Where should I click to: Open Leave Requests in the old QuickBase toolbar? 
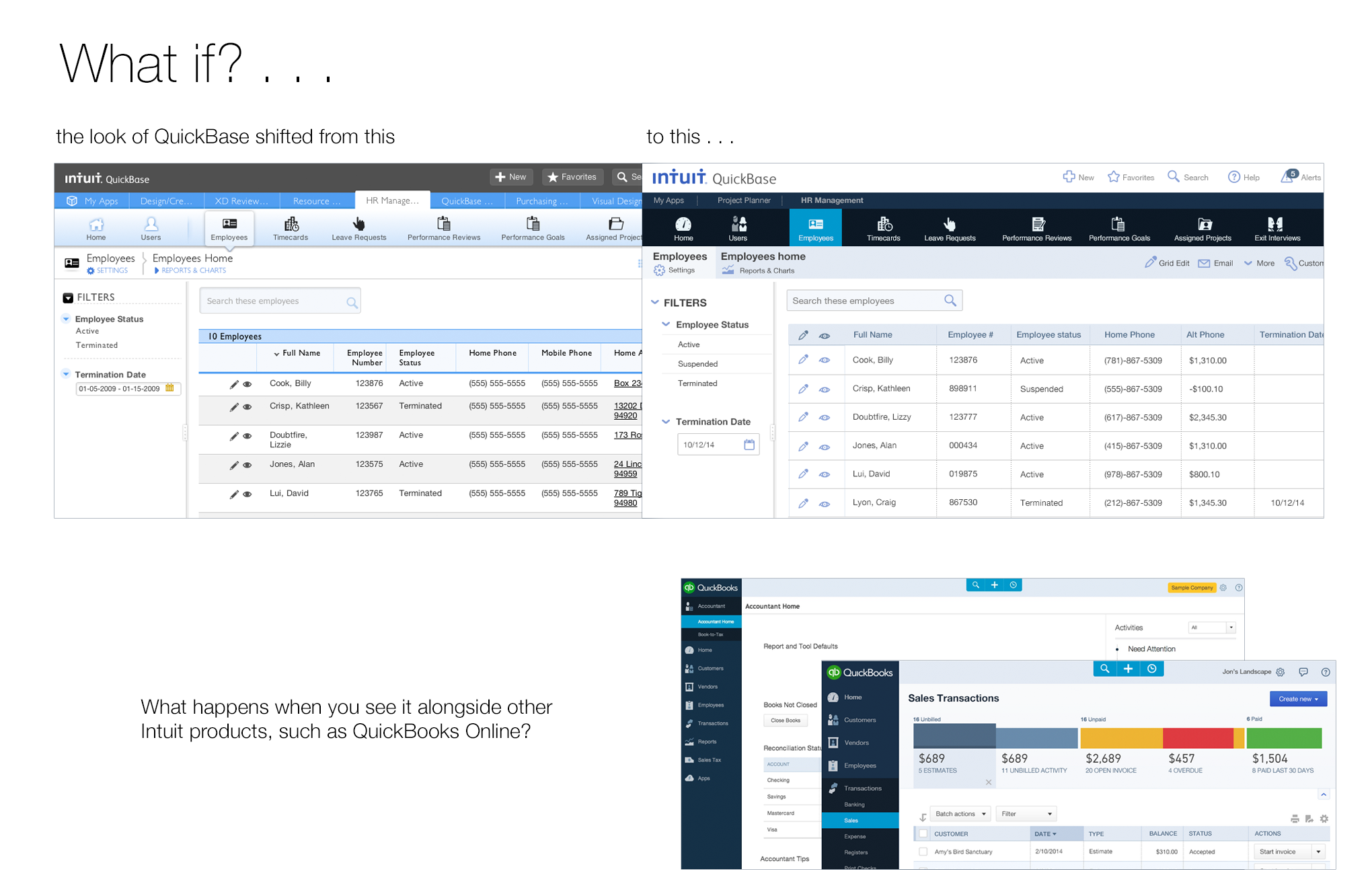tap(358, 229)
